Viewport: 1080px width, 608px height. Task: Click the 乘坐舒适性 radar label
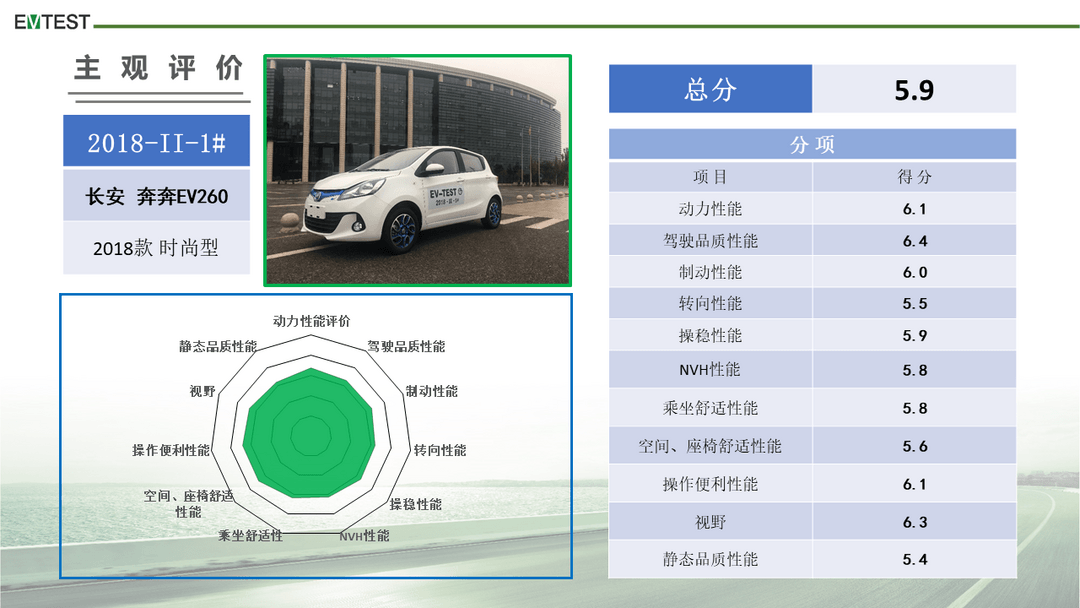tap(250, 536)
